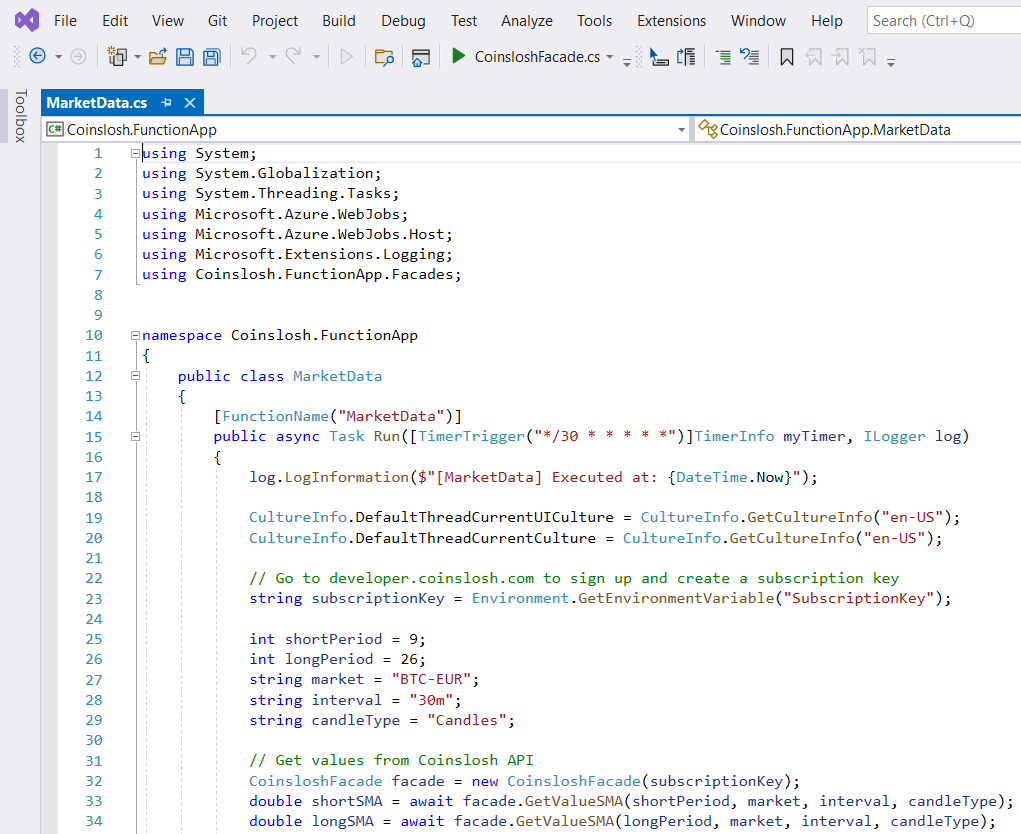This screenshot has height=834, width=1021.
Task: Open the New Project dropdown arrow
Action: 137,57
